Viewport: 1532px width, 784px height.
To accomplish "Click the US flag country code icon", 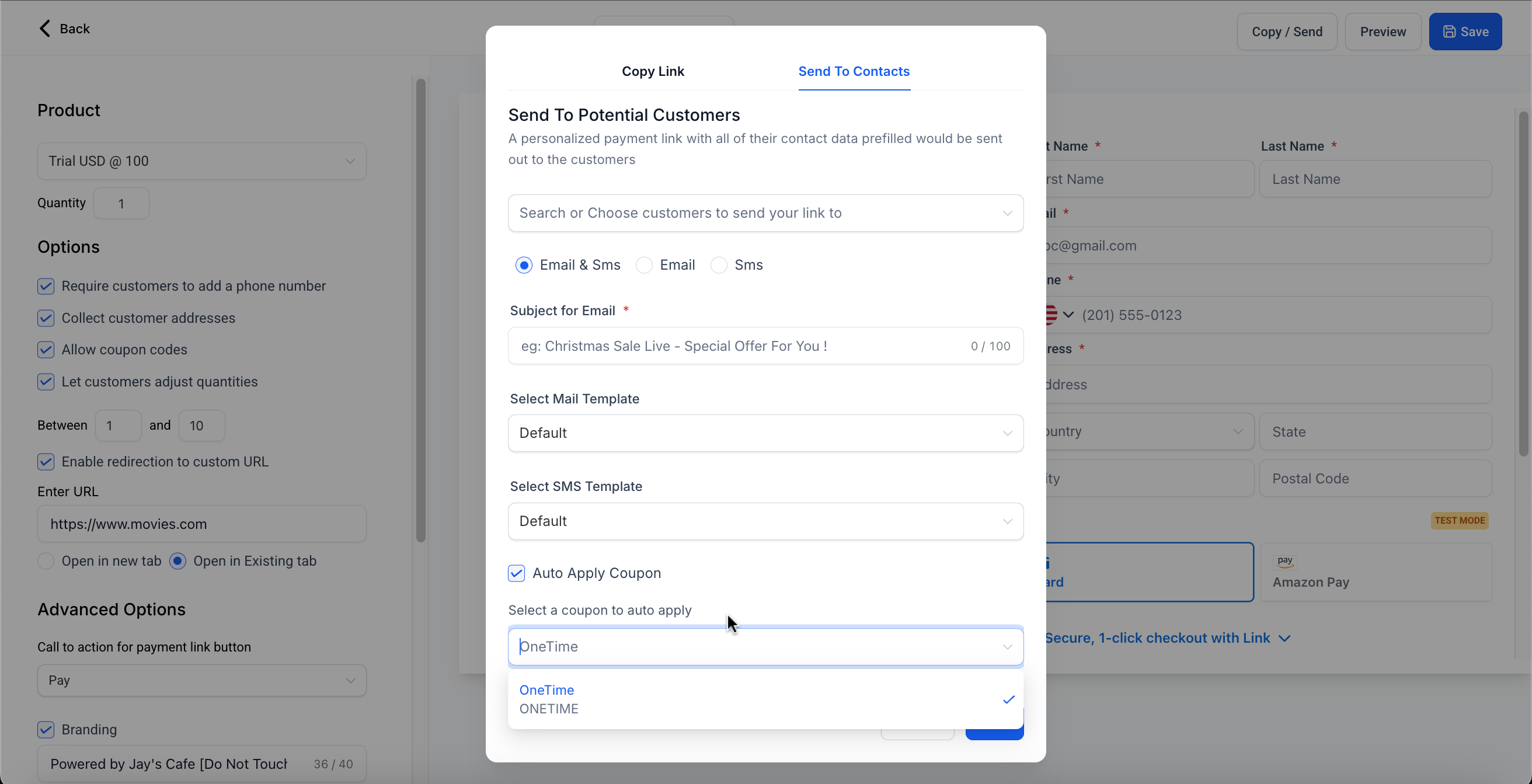I will [x=1051, y=315].
